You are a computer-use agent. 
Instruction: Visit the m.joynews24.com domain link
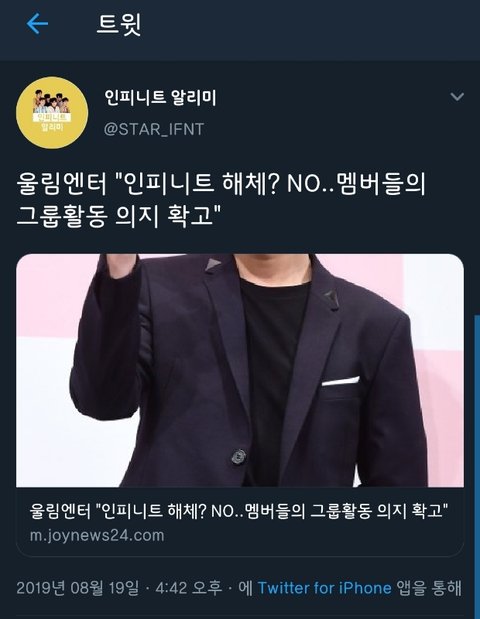pos(97,536)
